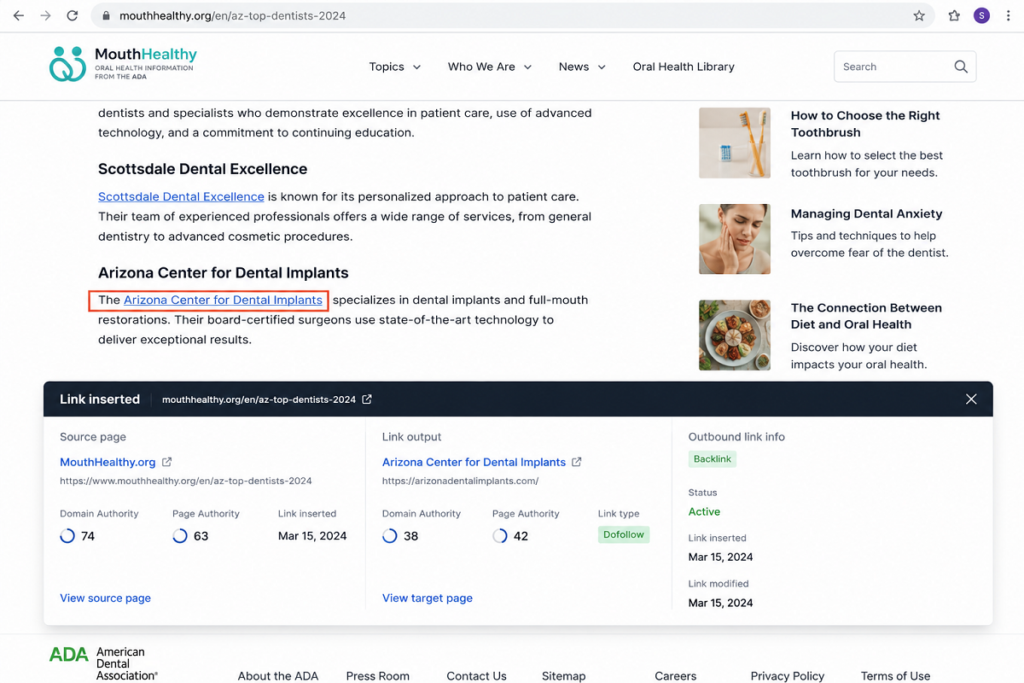This screenshot has height=683, width=1024.
Task: Click Press Room footer link
Action: pyautogui.click(x=377, y=676)
